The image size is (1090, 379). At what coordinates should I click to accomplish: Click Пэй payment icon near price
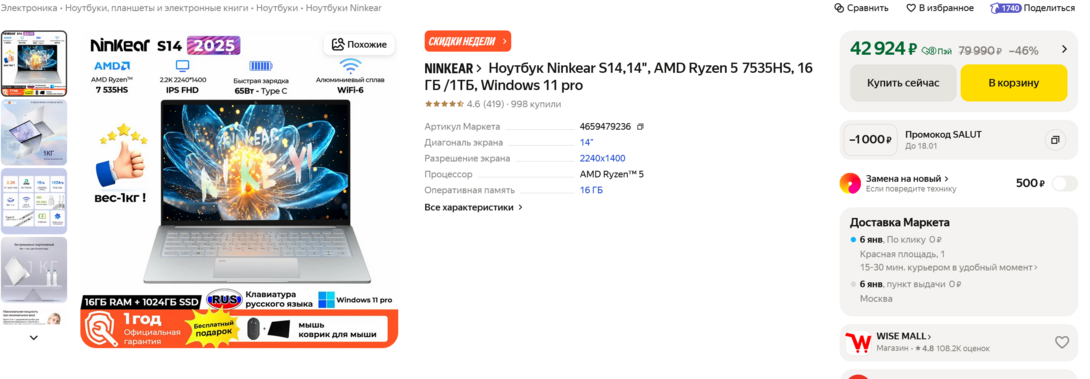click(936, 51)
